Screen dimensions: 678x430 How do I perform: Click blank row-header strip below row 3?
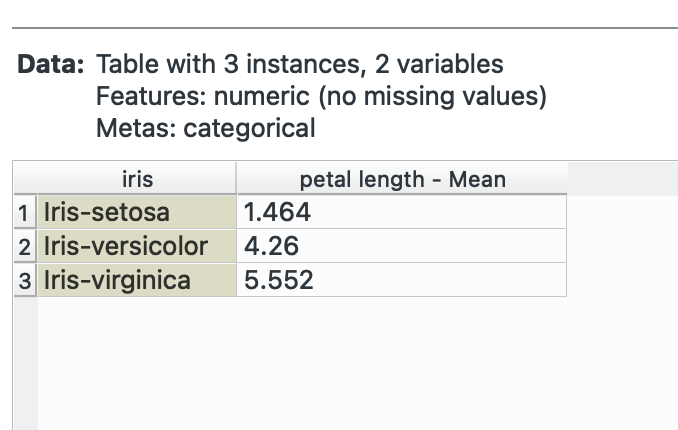(x=24, y=360)
